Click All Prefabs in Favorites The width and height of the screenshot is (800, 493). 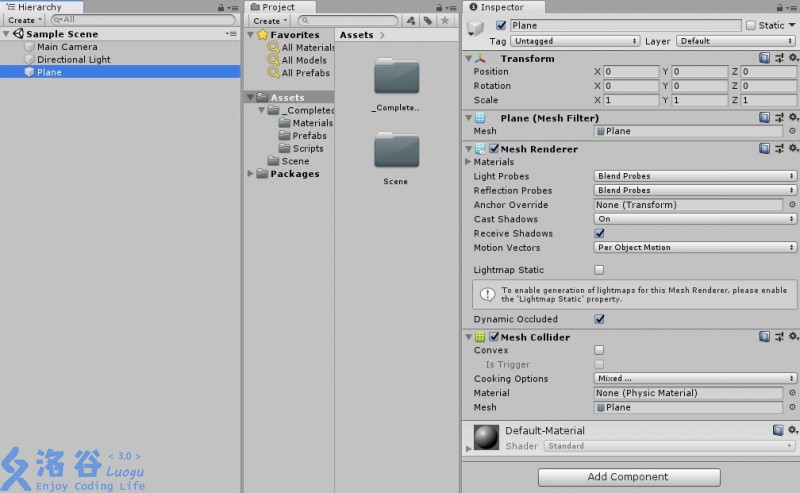(x=306, y=73)
